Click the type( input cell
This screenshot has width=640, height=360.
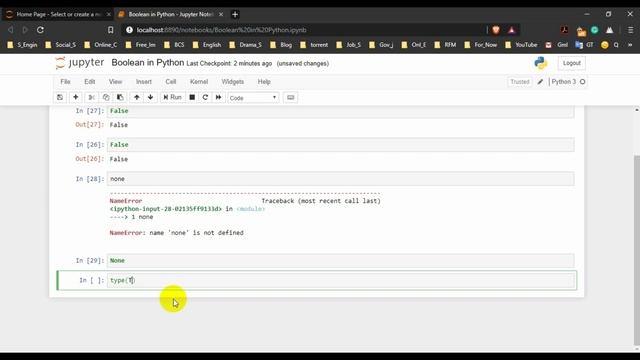(x=341, y=280)
